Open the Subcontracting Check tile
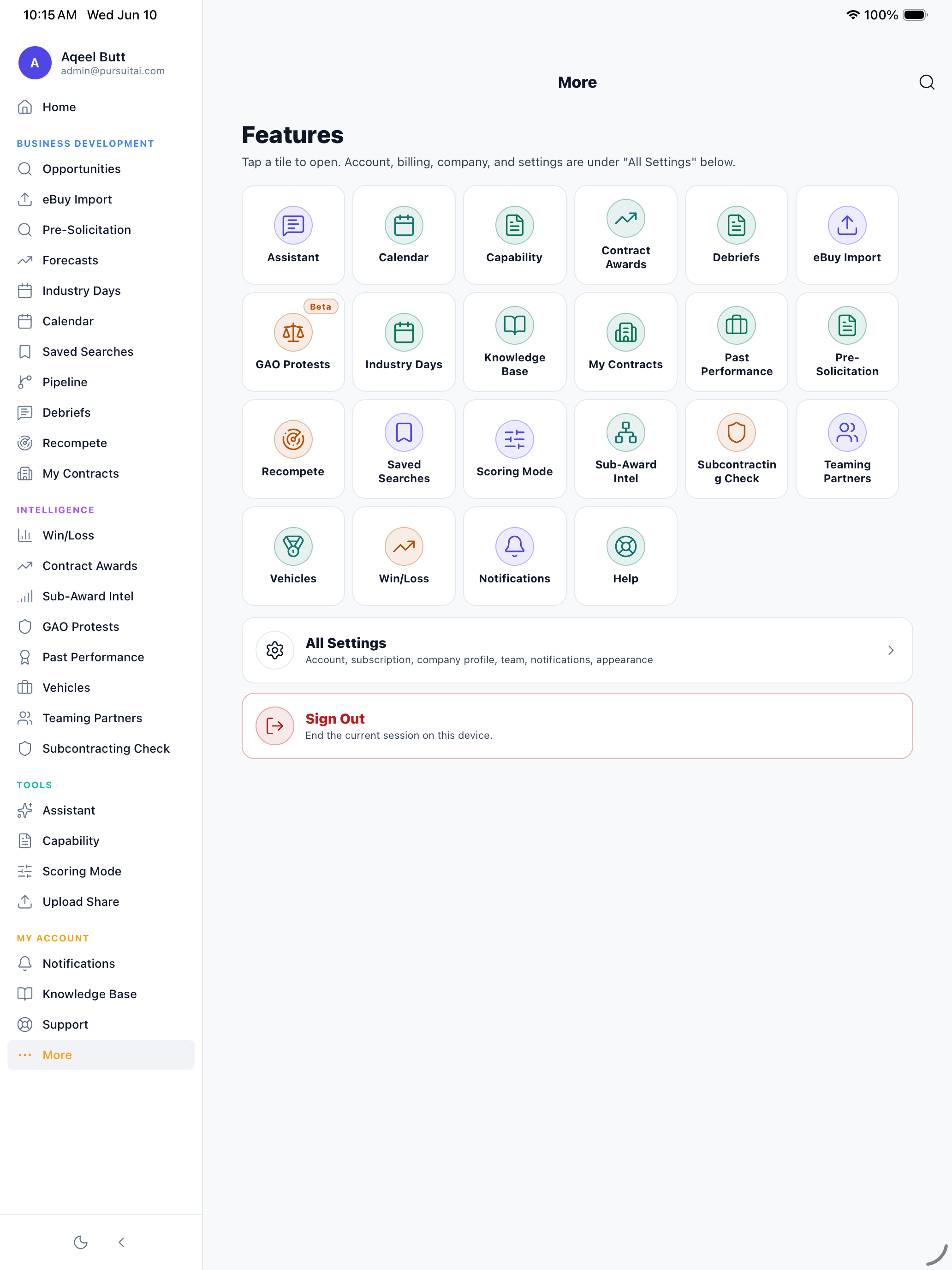The image size is (952, 1270). tap(736, 449)
